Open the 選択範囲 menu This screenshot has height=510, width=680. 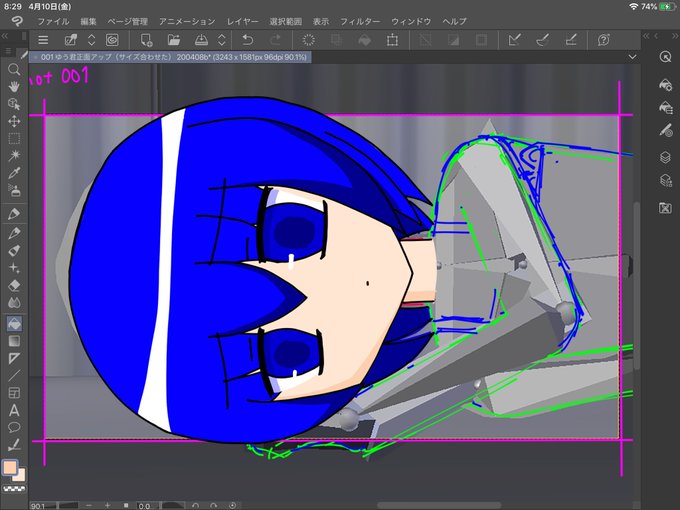(285, 21)
